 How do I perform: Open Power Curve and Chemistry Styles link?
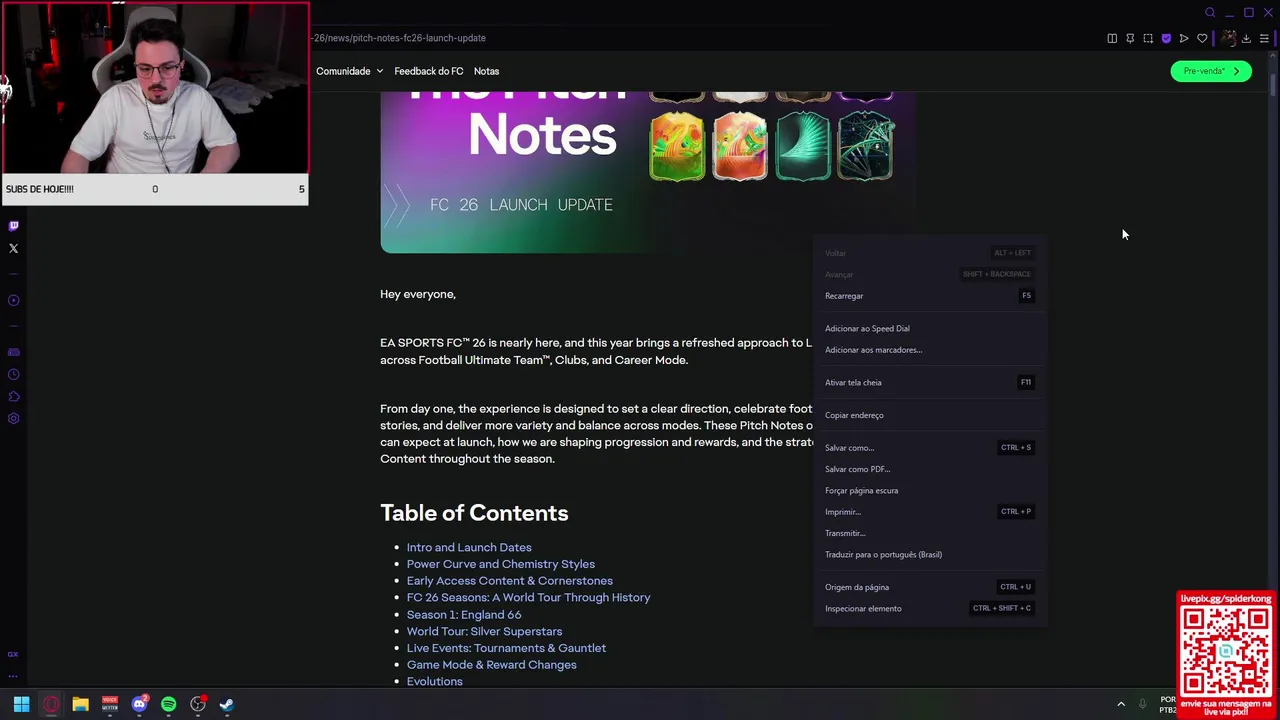click(500, 564)
